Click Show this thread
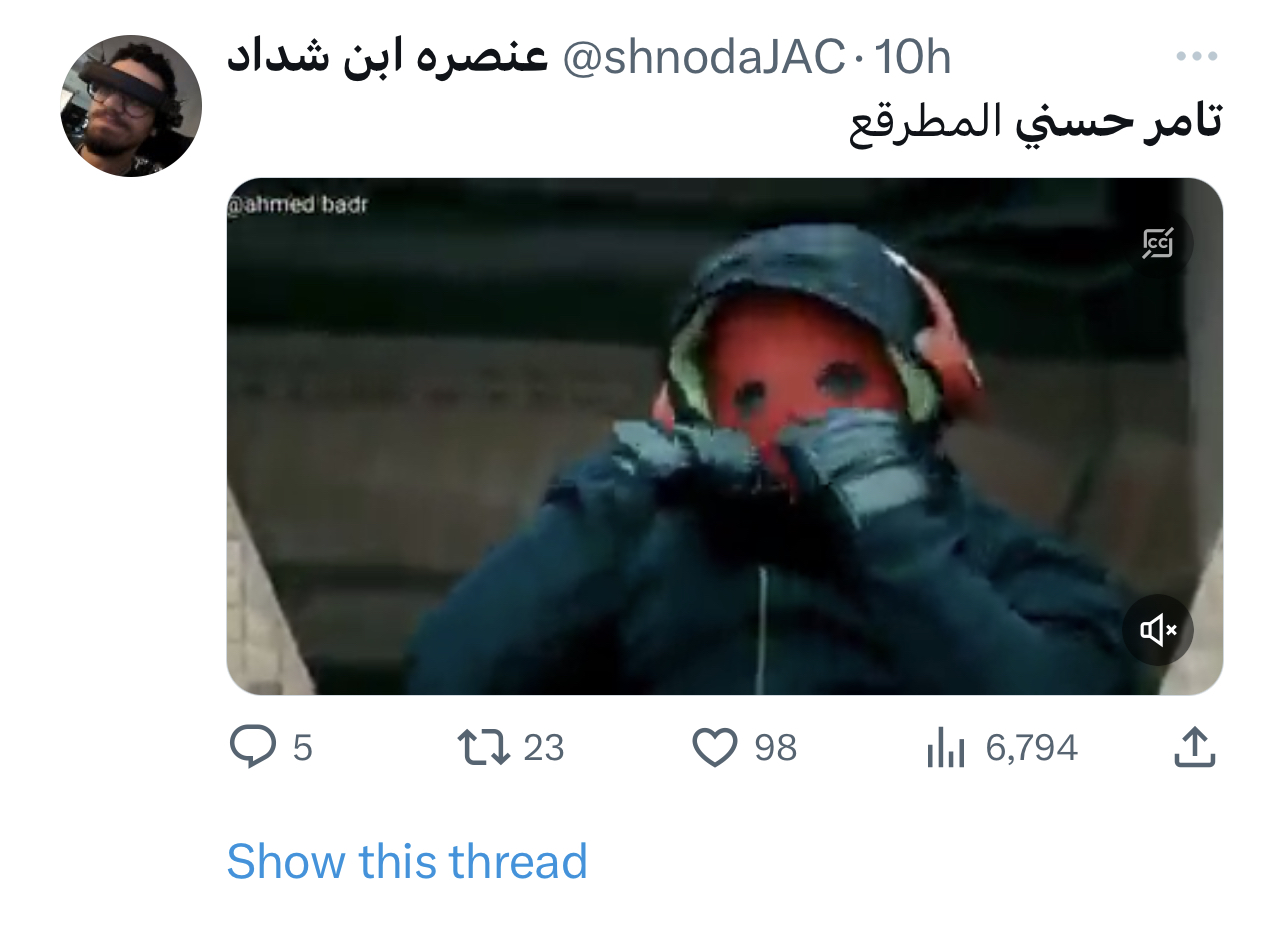 pyautogui.click(x=407, y=862)
